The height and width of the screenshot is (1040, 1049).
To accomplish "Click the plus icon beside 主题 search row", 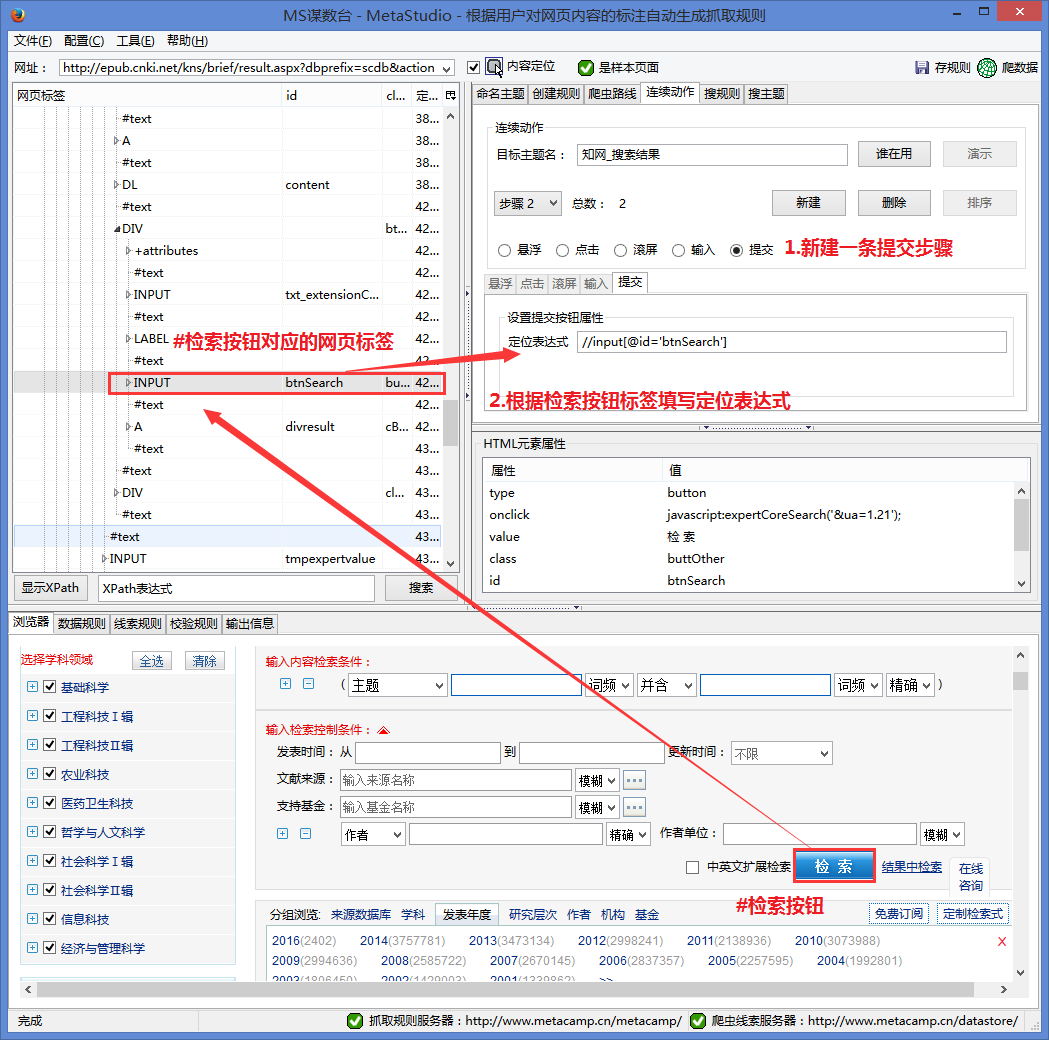I will coord(286,684).
